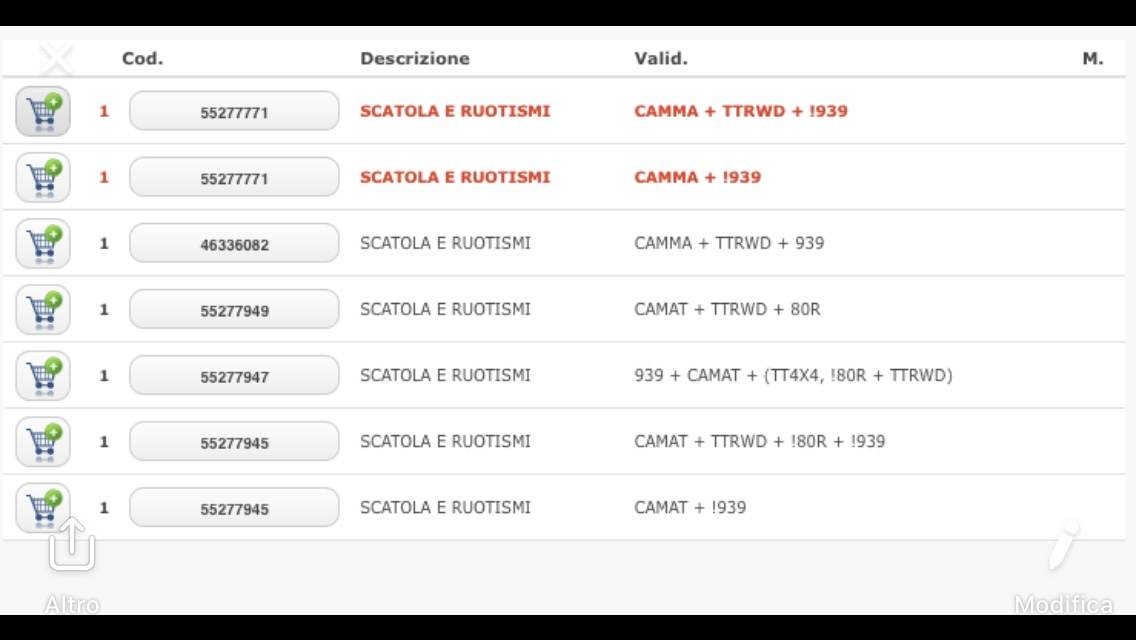This screenshot has width=1136, height=640.
Task: Tap the pencil icon above Modifica
Action: pos(1065,547)
